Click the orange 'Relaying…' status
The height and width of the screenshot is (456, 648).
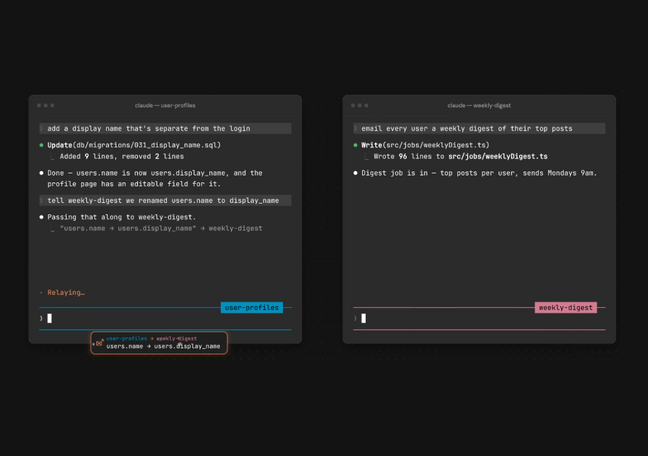pos(66,293)
